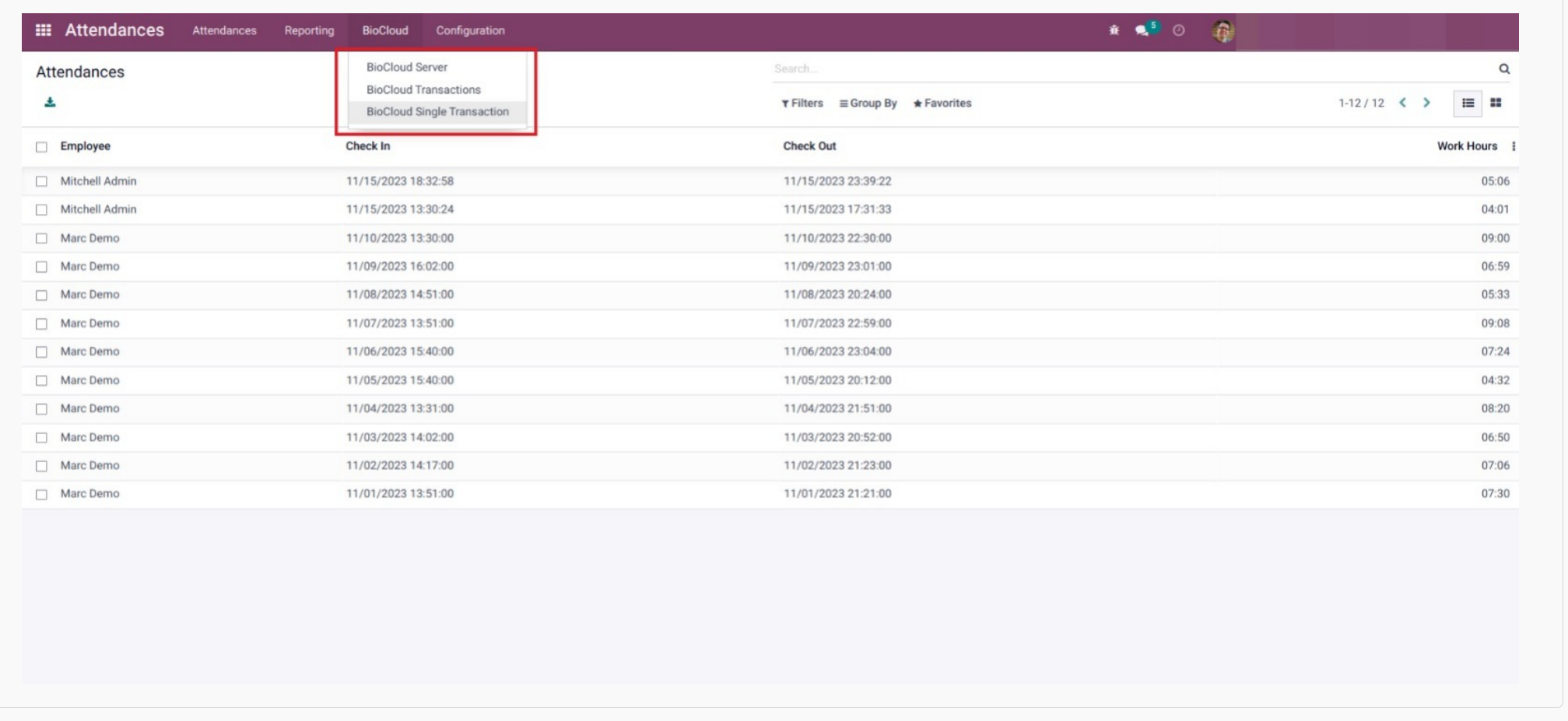Open the apps grid home menu
1568x721 pixels.
(44, 30)
